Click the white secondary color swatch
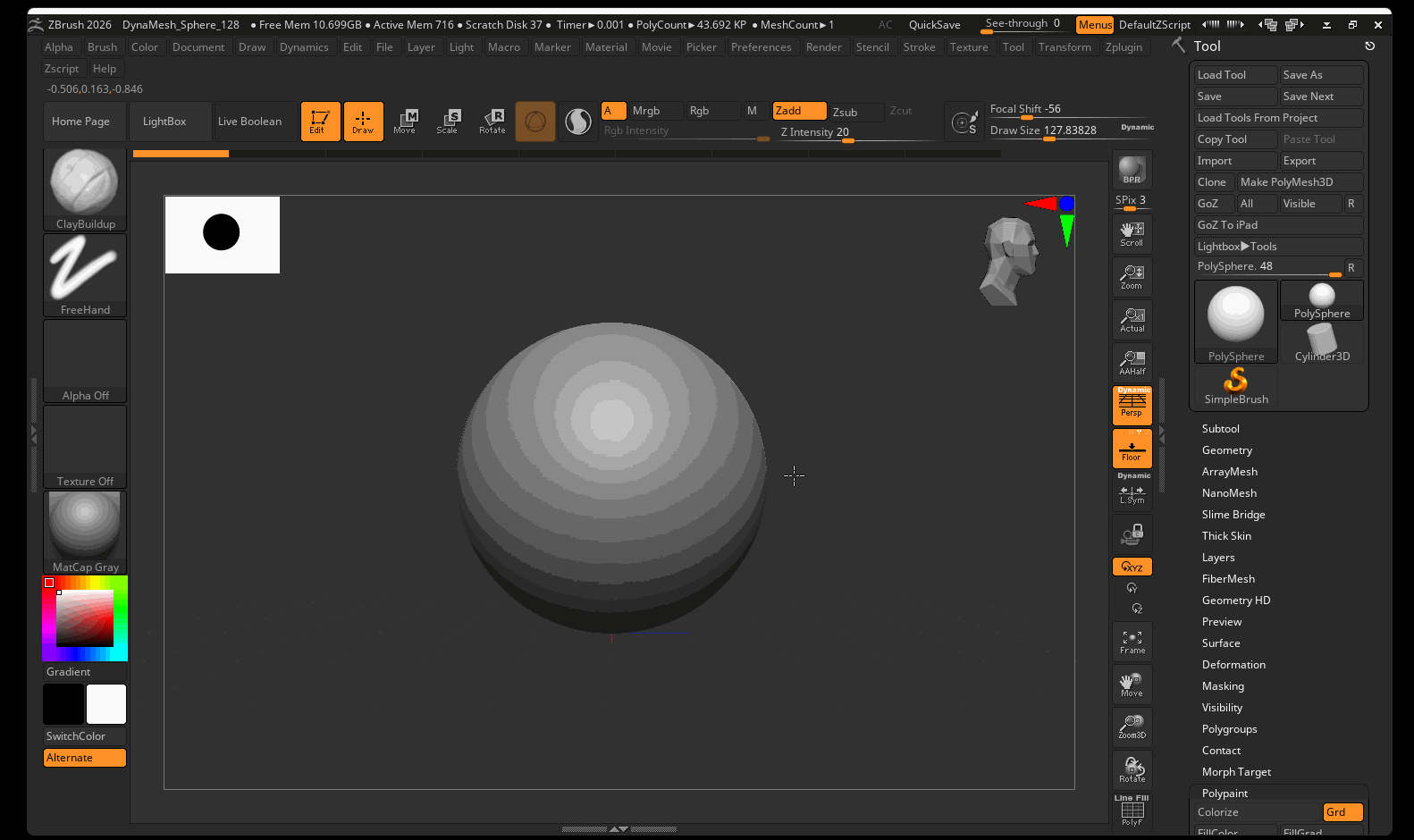 point(106,704)
